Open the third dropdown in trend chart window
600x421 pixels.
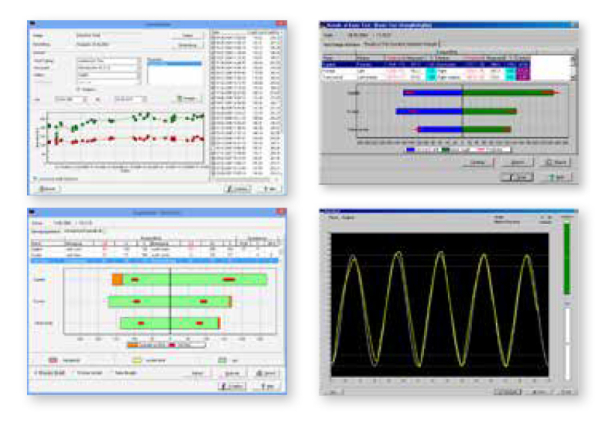pos(109,75)
